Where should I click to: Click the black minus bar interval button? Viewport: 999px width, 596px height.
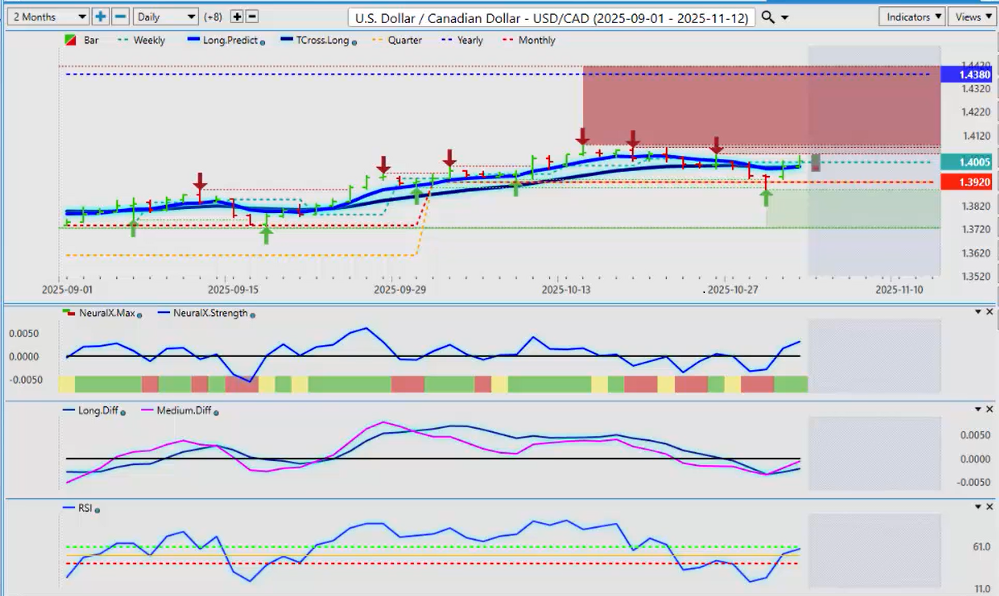point(252,17)
